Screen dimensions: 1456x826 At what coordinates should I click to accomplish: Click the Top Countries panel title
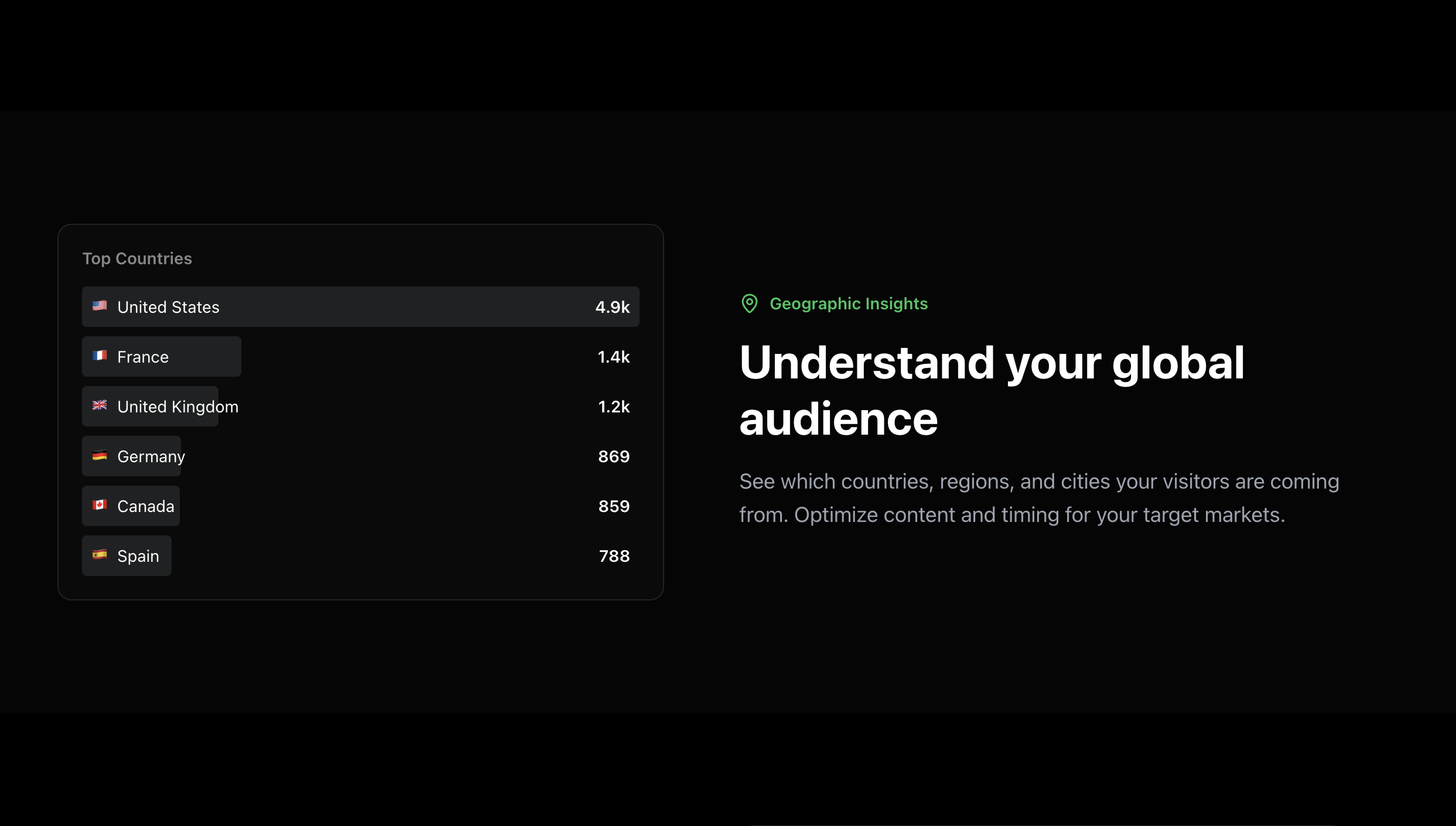coord(137,258)
